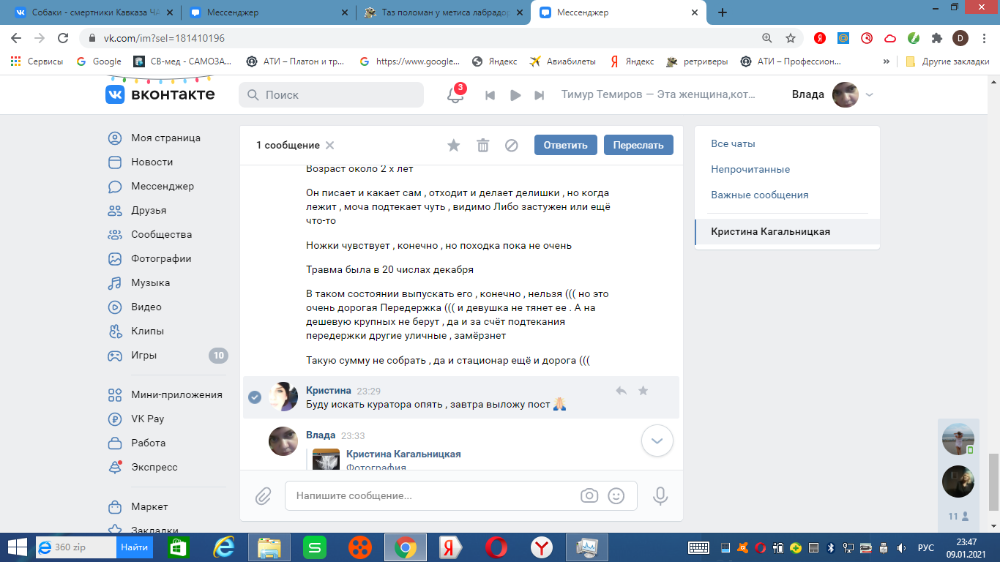Expand hidden bookmarks chevron

point(886,61)
